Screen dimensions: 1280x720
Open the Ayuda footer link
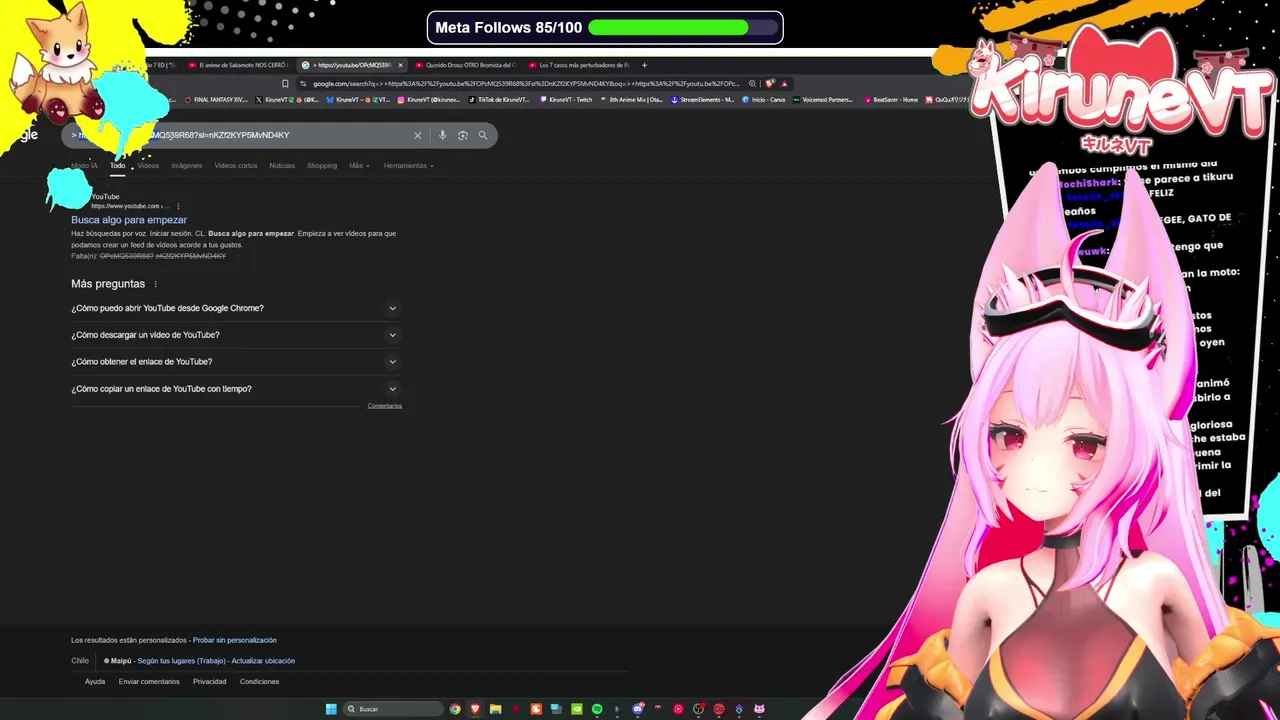(x=95, y=682)
